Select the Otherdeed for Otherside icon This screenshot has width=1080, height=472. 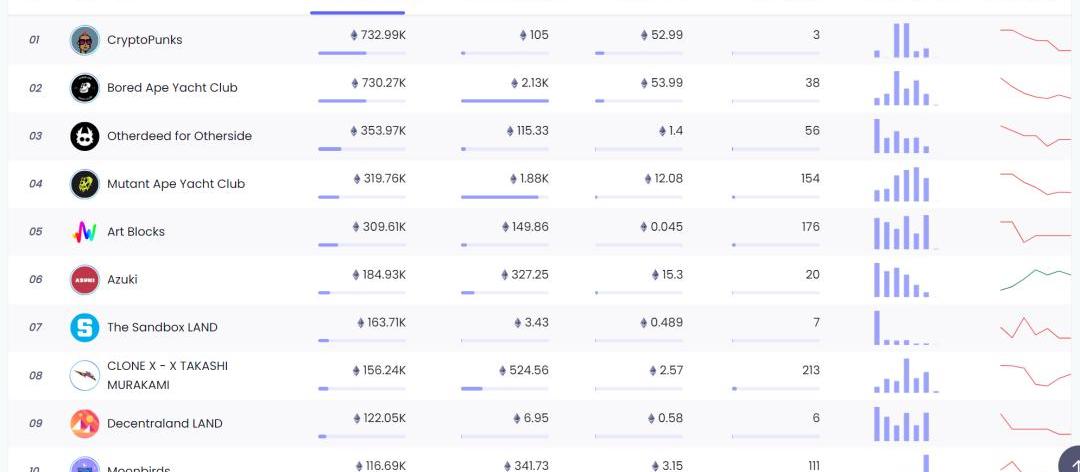tap(85, 136)
